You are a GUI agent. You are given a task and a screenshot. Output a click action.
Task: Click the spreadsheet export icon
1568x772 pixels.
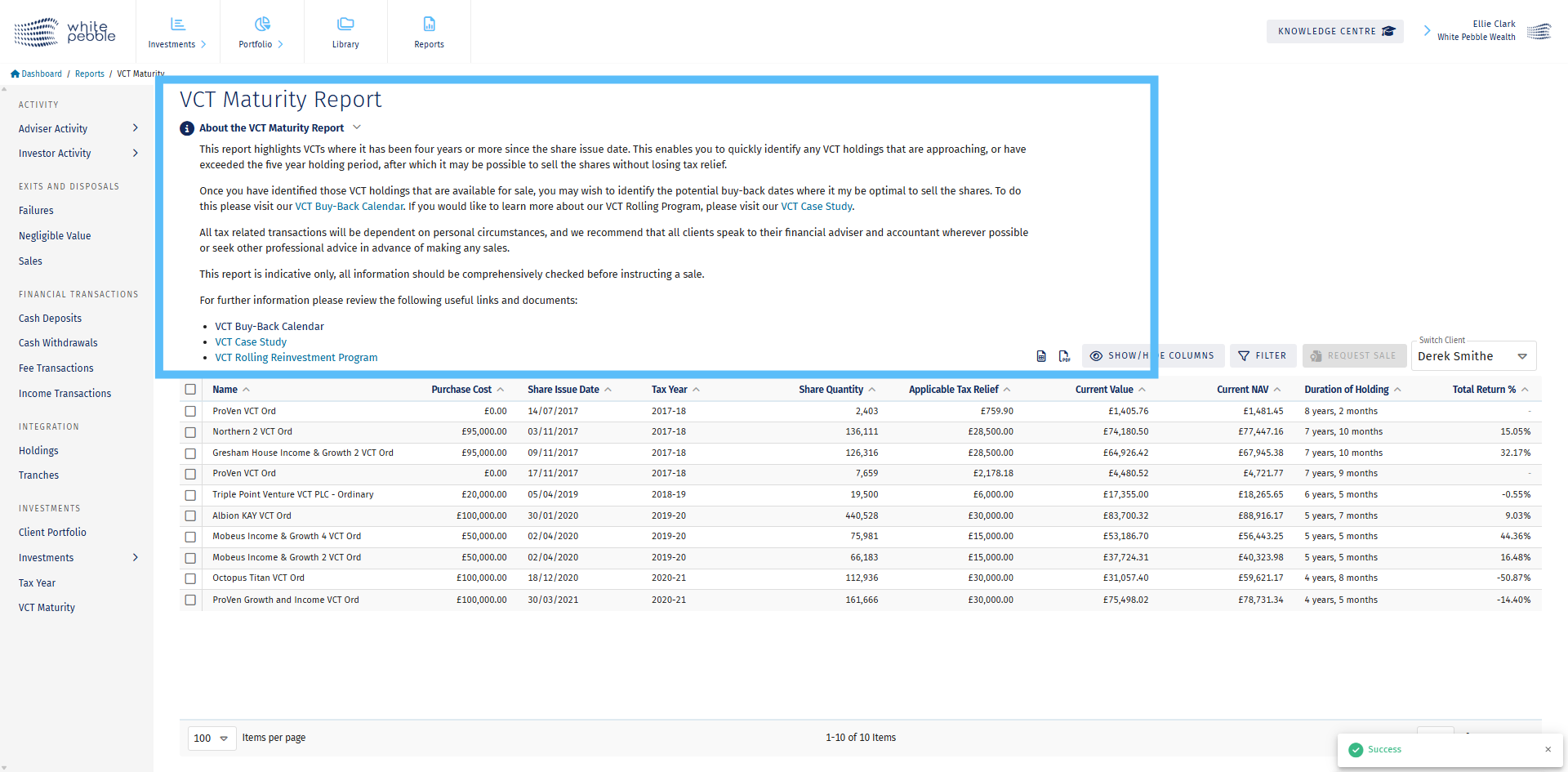click(1041, 356)
